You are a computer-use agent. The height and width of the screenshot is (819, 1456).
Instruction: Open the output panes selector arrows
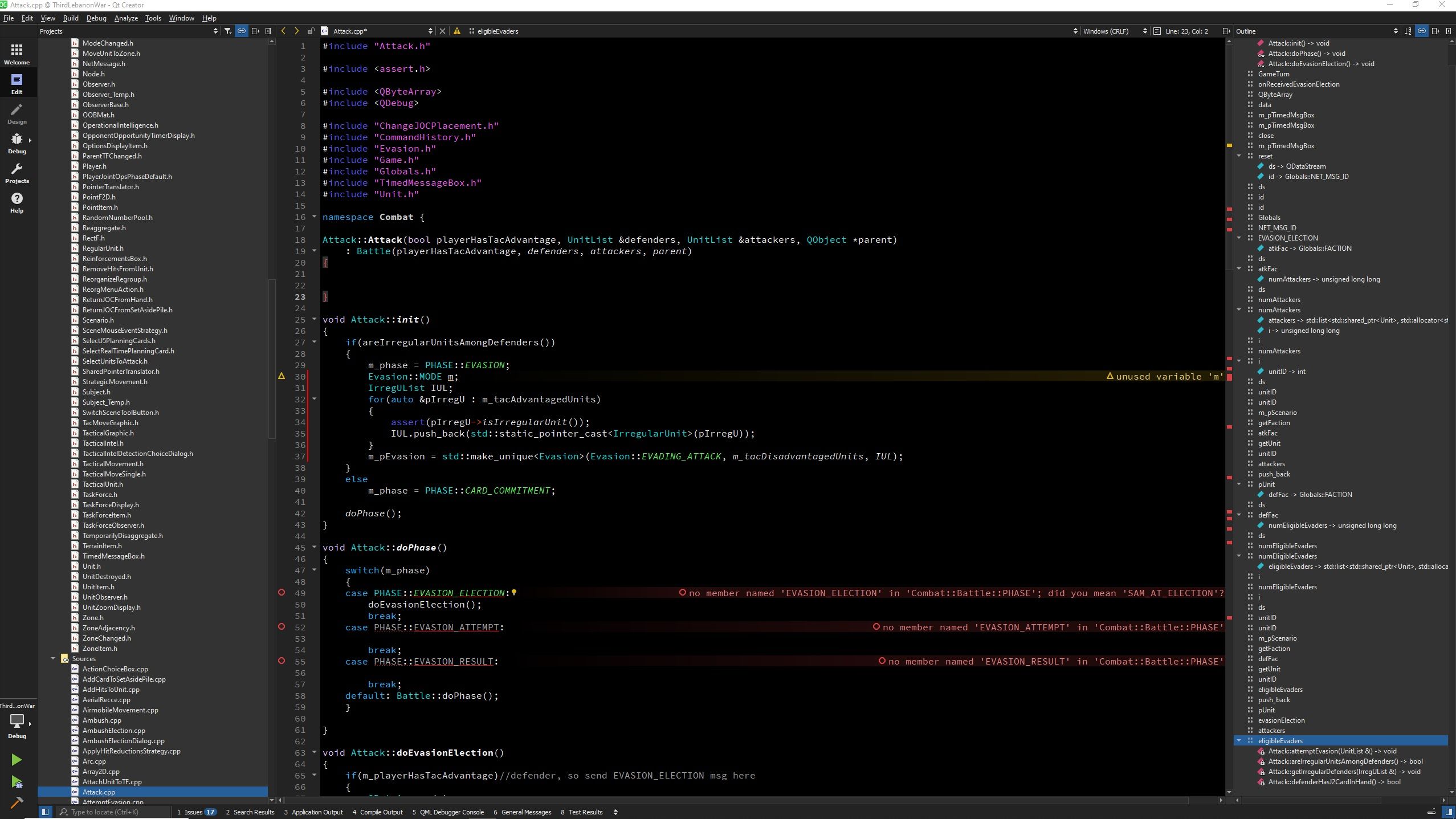click(x=615, y=812)
